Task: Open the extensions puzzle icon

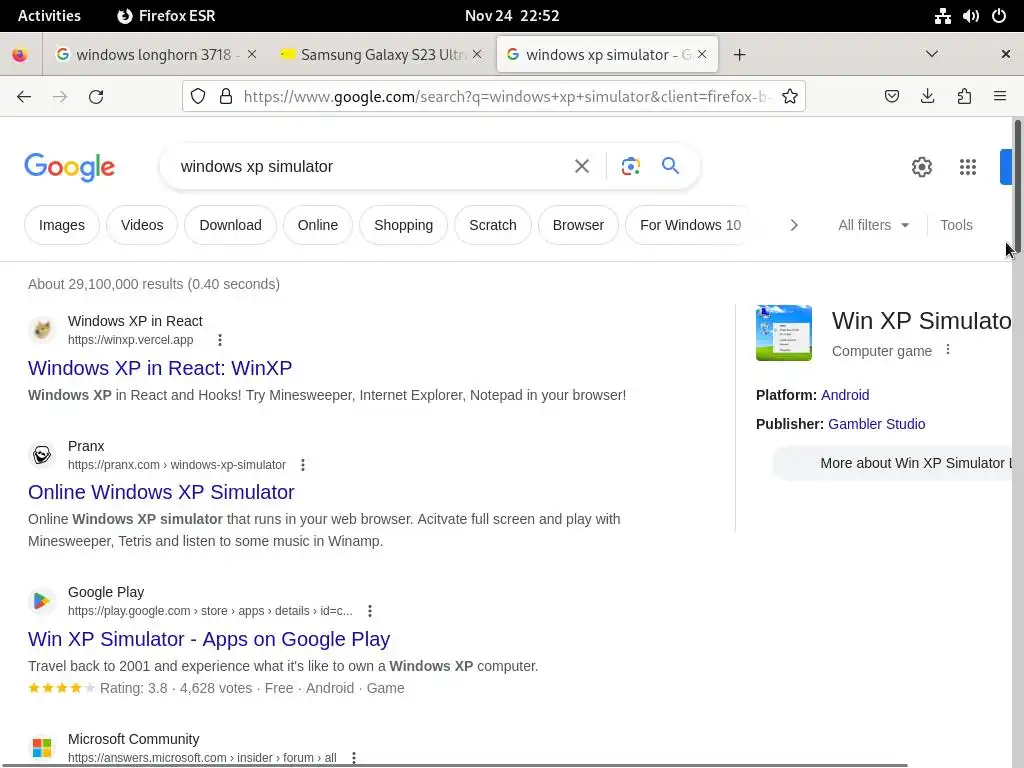Action: click(x=964, y=97)
